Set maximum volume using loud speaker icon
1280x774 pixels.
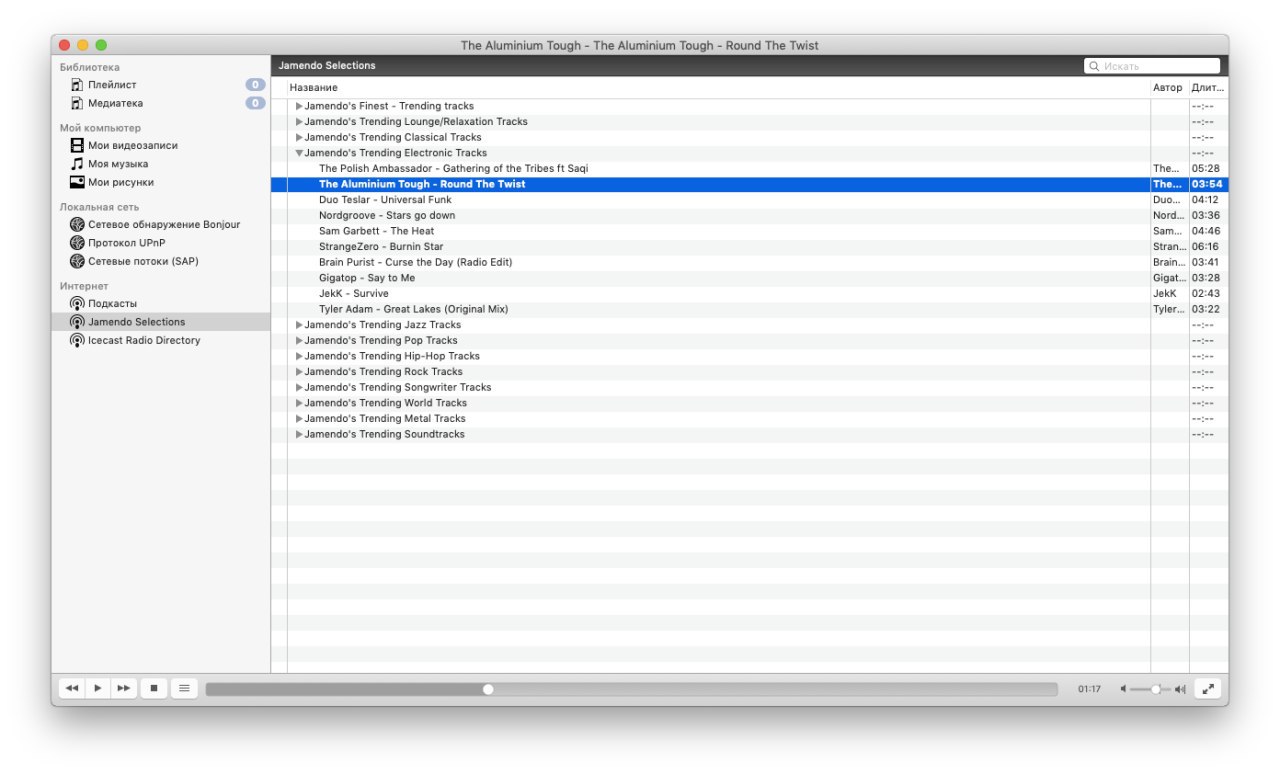(1181, 689)
